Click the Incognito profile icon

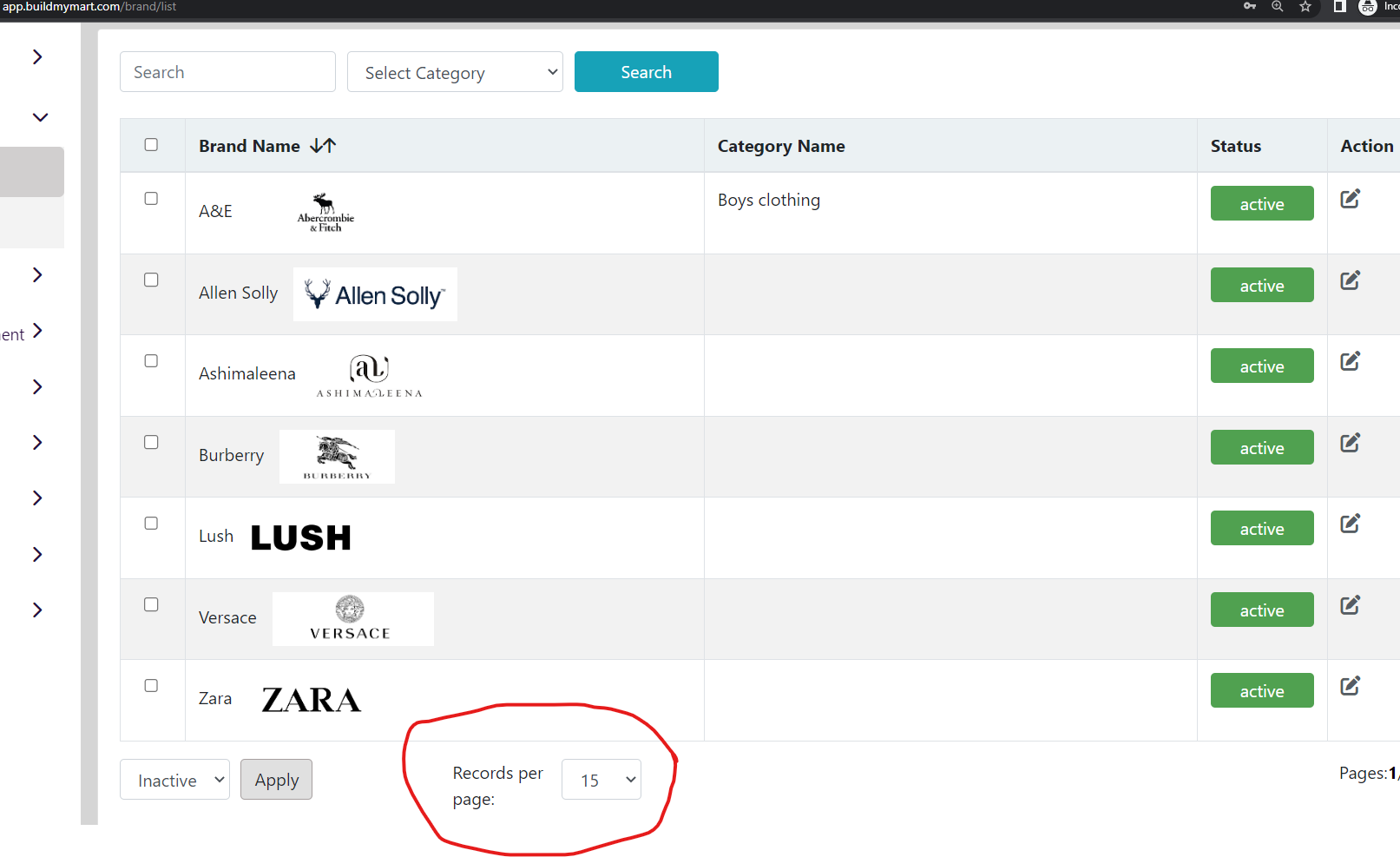(1368, 7)
